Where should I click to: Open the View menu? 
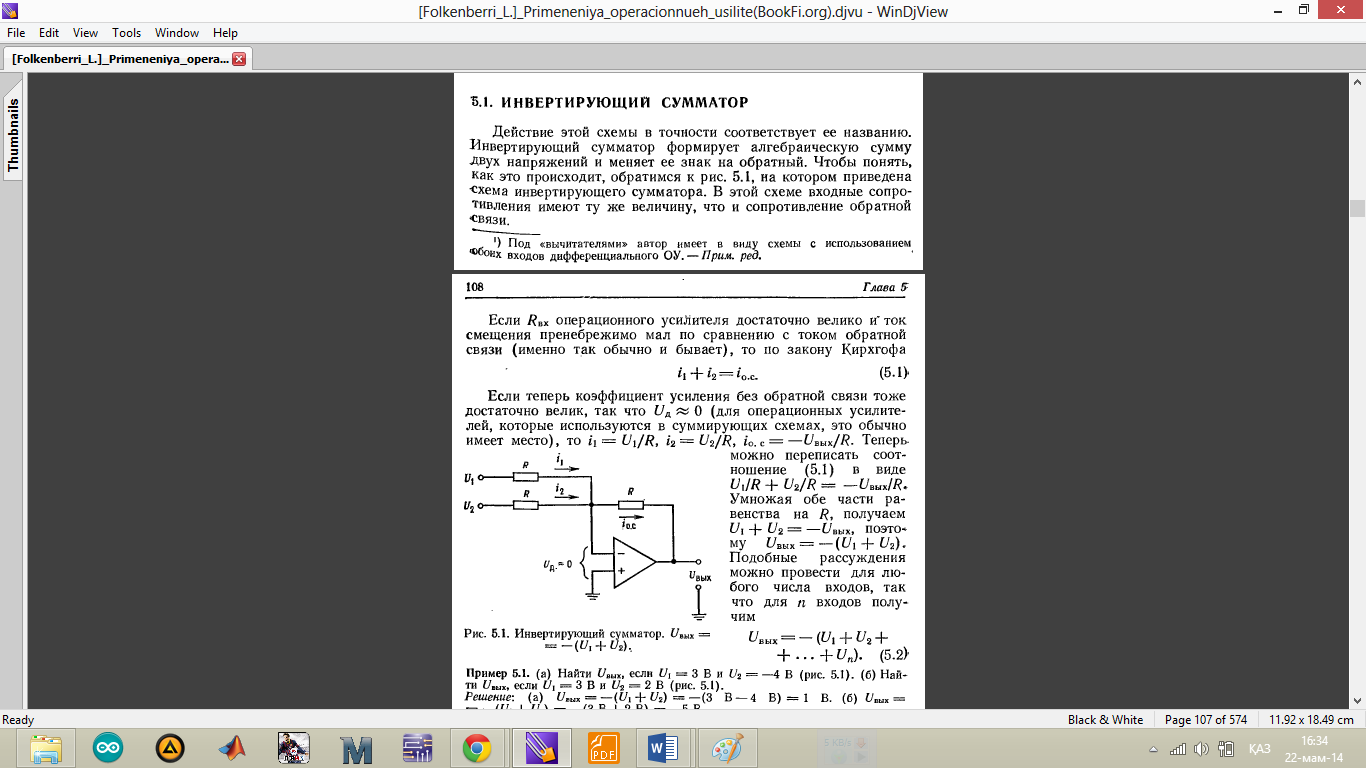coord(85,33)
